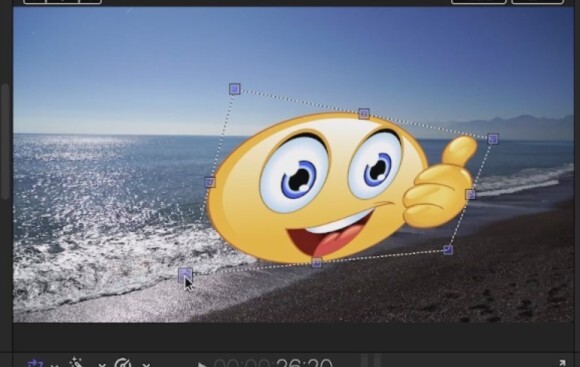
Task: Play the clip in the viewer
Action: (202, 364)
